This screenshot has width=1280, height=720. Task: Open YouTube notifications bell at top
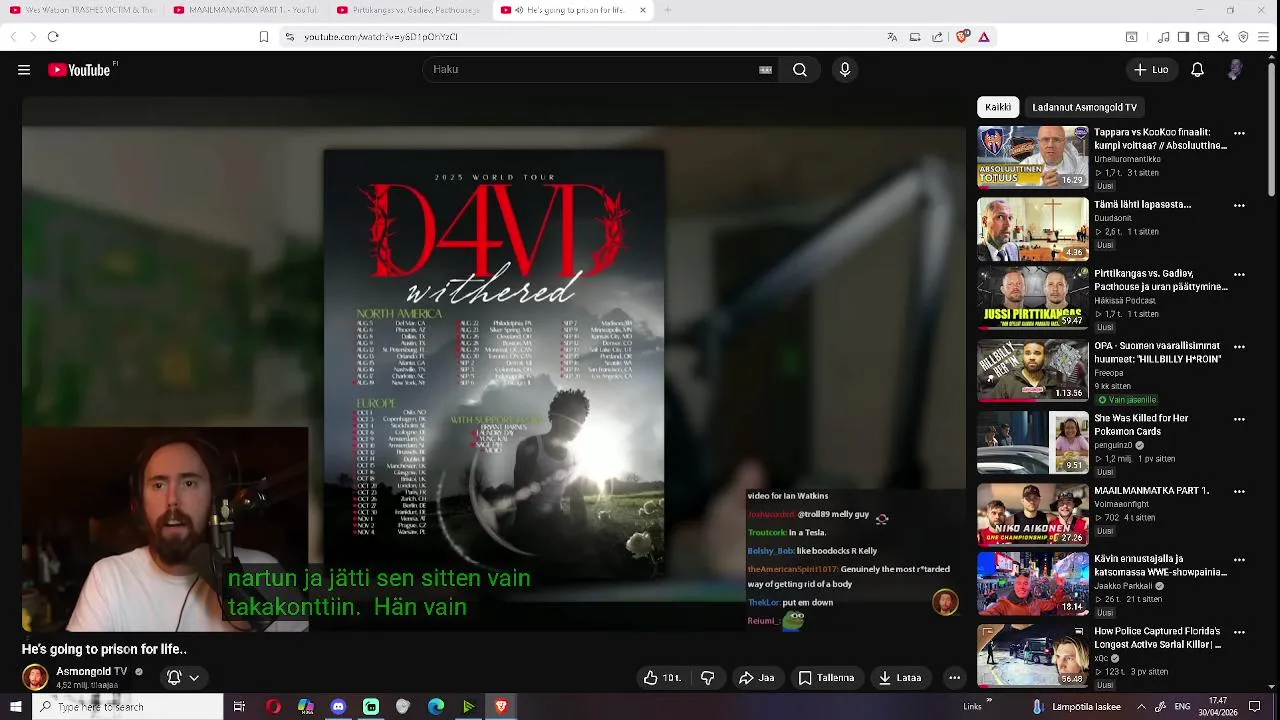coord(1197,70)
